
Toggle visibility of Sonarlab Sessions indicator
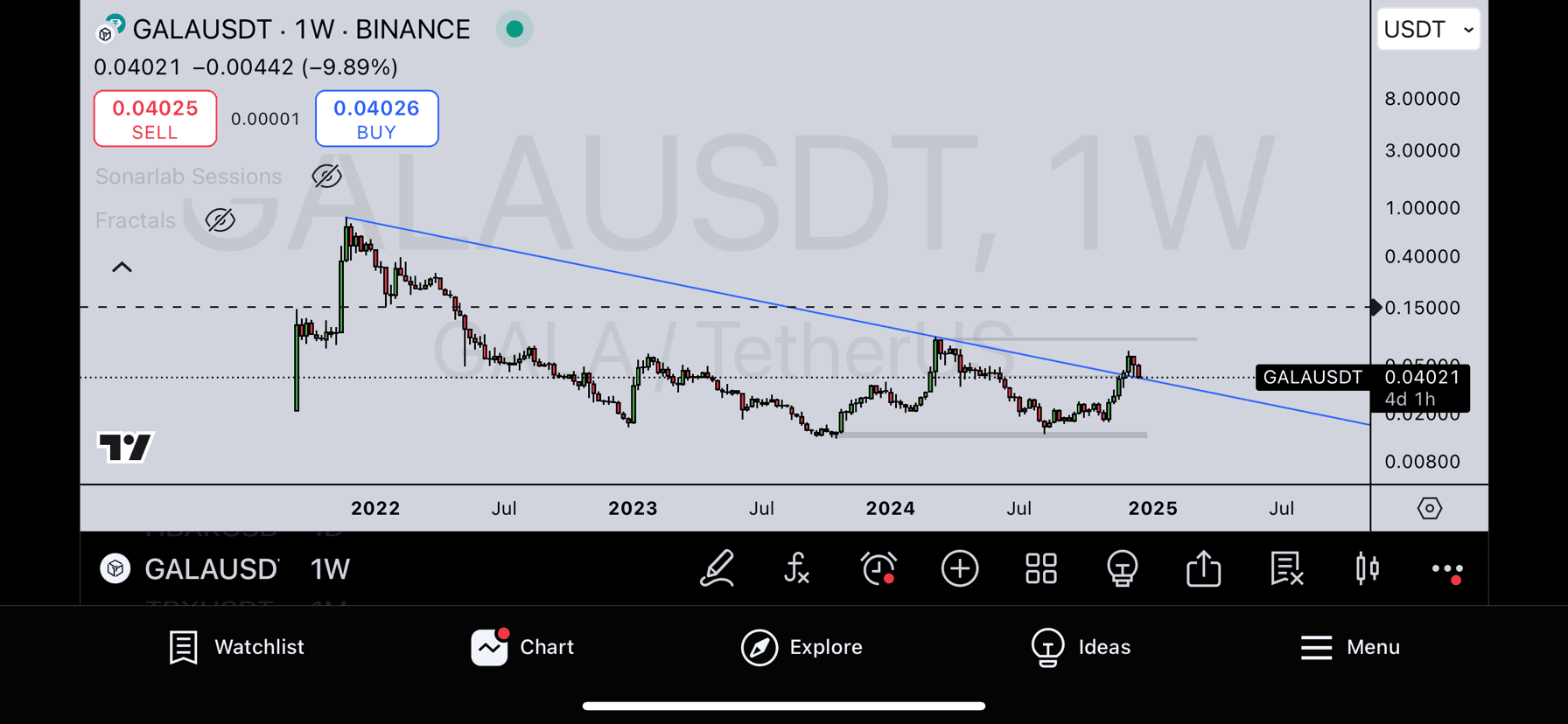click(326, 176)
